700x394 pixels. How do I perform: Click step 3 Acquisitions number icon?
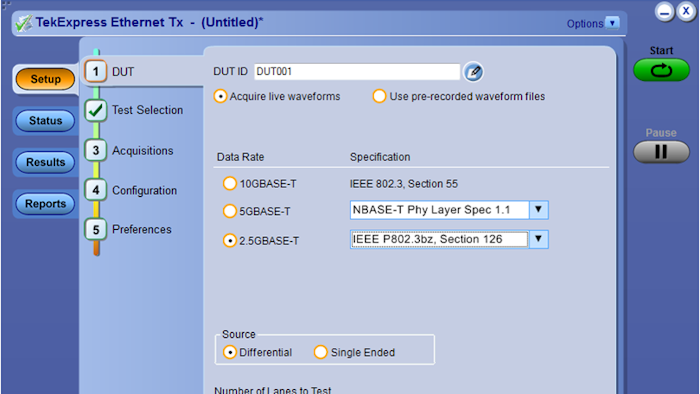[x=96, y=150]
